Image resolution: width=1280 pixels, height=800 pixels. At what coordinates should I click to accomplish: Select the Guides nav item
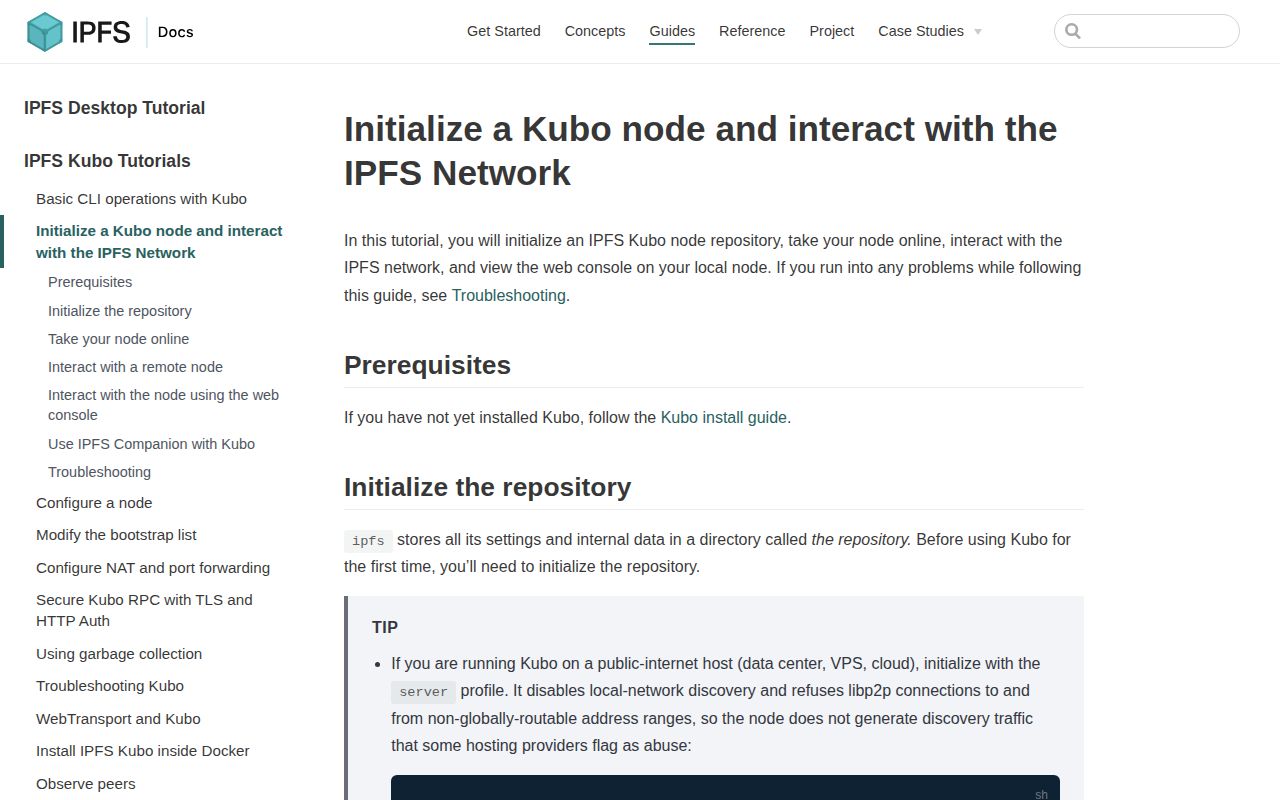(672, 31)
